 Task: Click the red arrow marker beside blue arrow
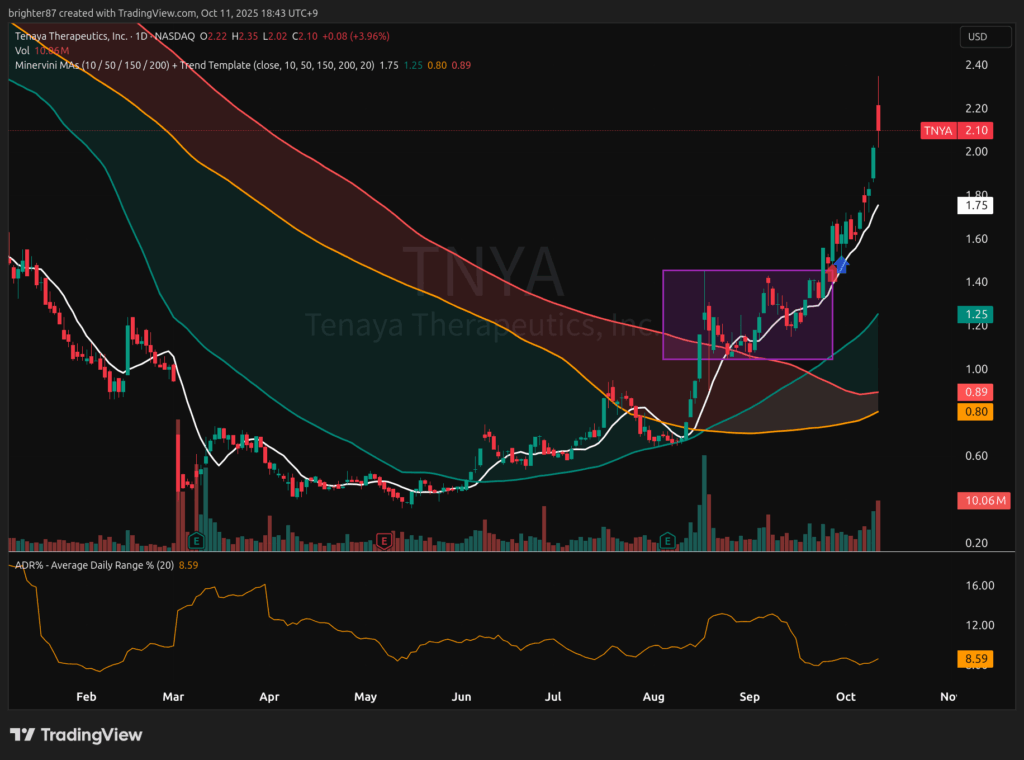click(x=832, y=273)
